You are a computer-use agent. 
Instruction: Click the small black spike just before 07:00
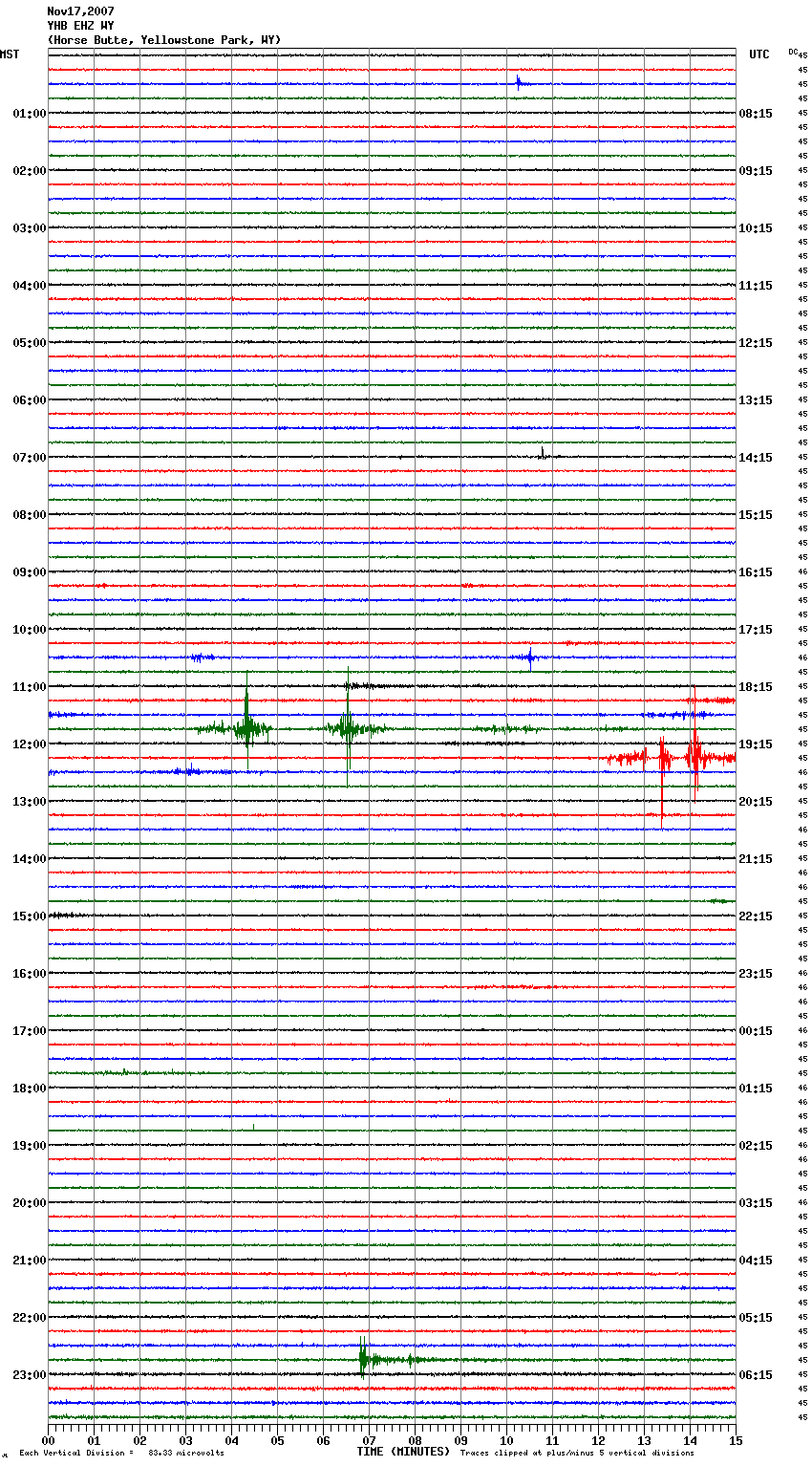[x=542, y=453]
